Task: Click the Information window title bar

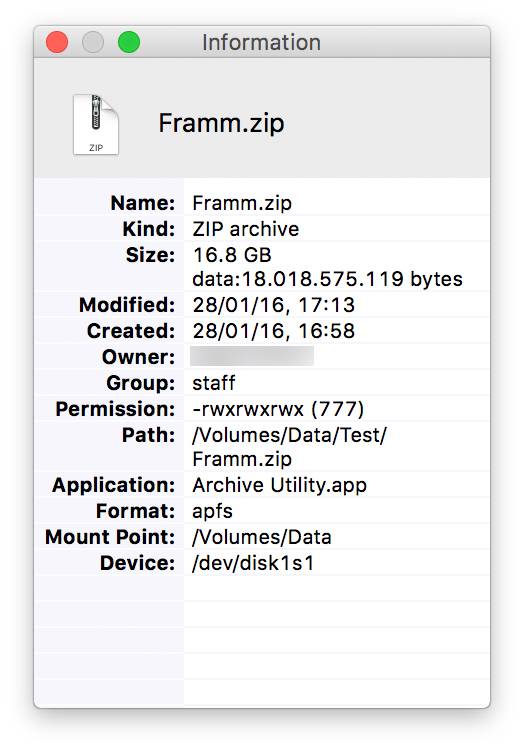Action: (x=262, y=42)
